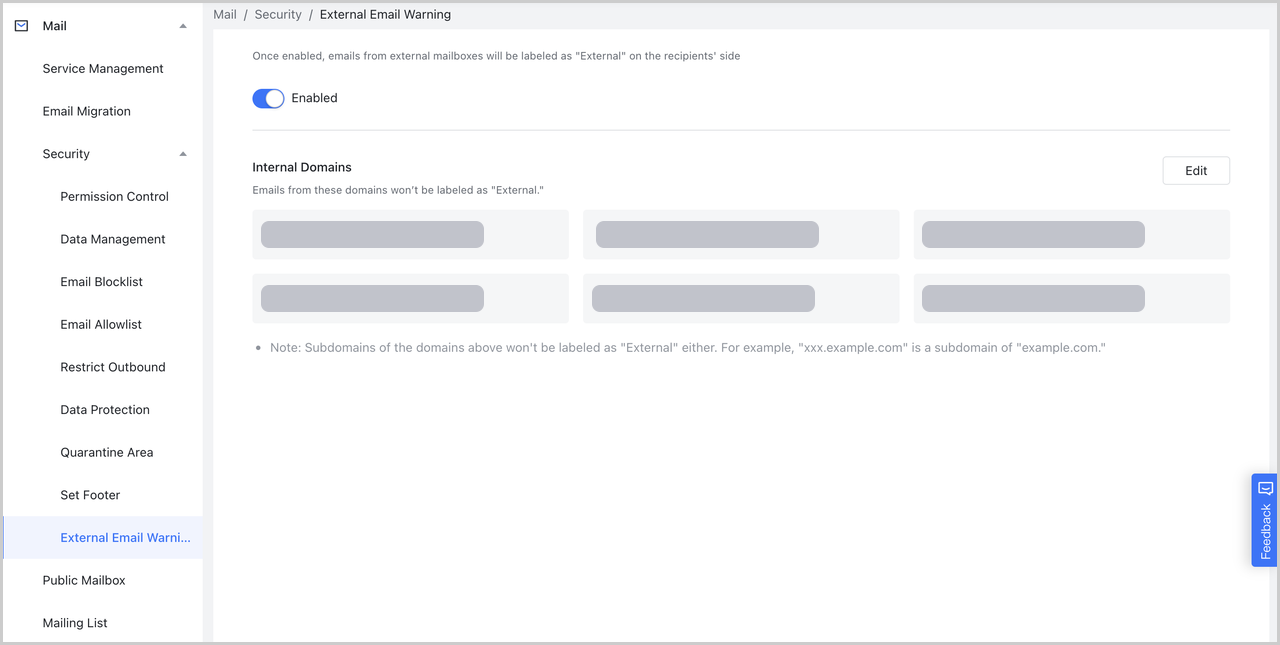Click Security in the breadcrumb trail
The height and width of the screenshot is (645, 1280).
(x=278, y=14)
